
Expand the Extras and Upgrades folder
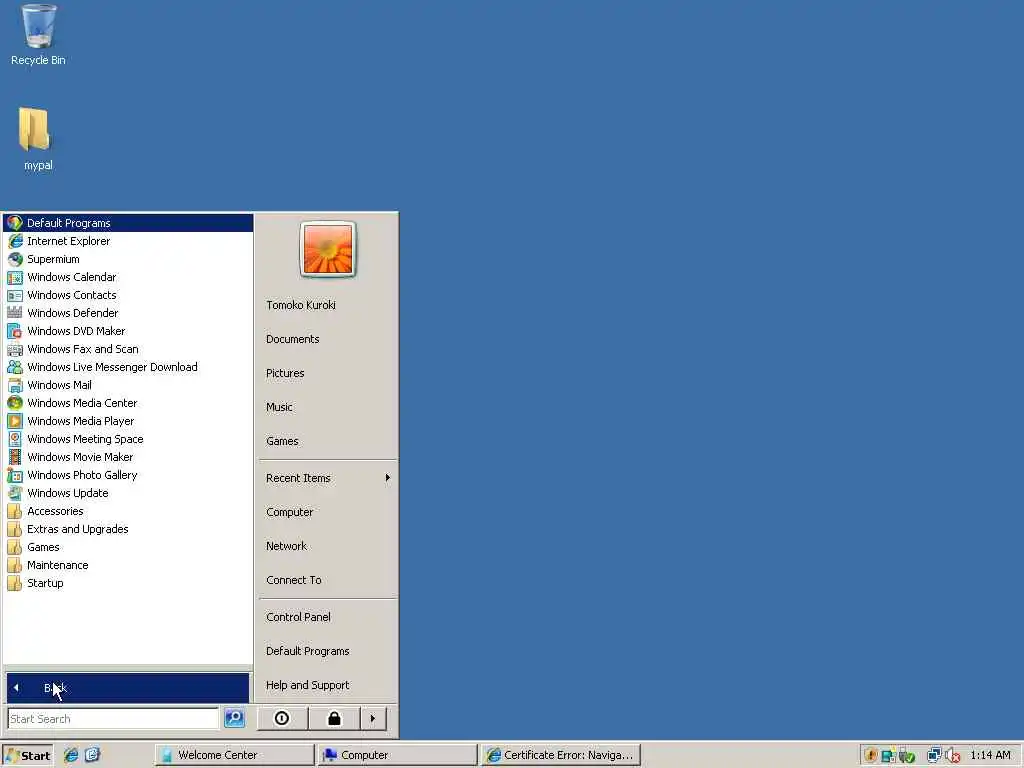pos(128,529)
